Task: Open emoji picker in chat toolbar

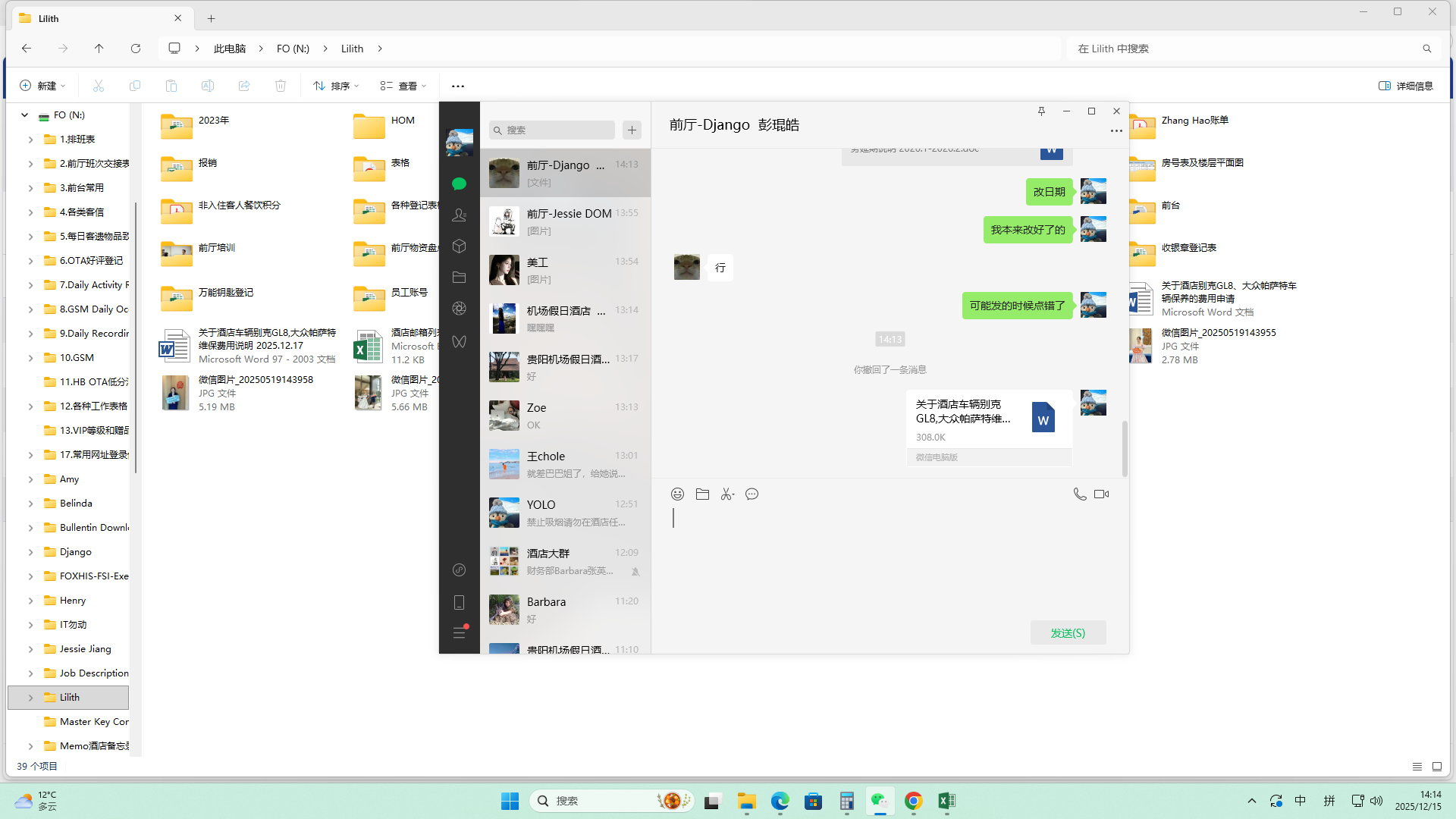Action: (677, 494)
